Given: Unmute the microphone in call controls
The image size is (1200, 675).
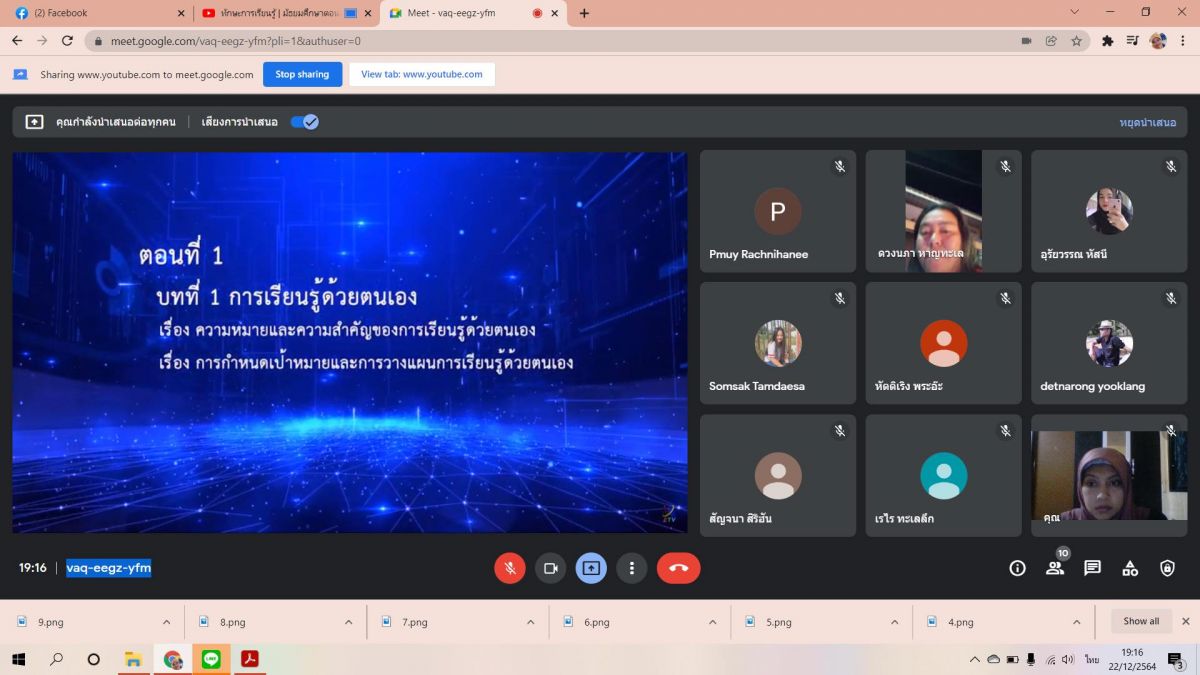Looking at the screenshot, I should click(510, 568).
